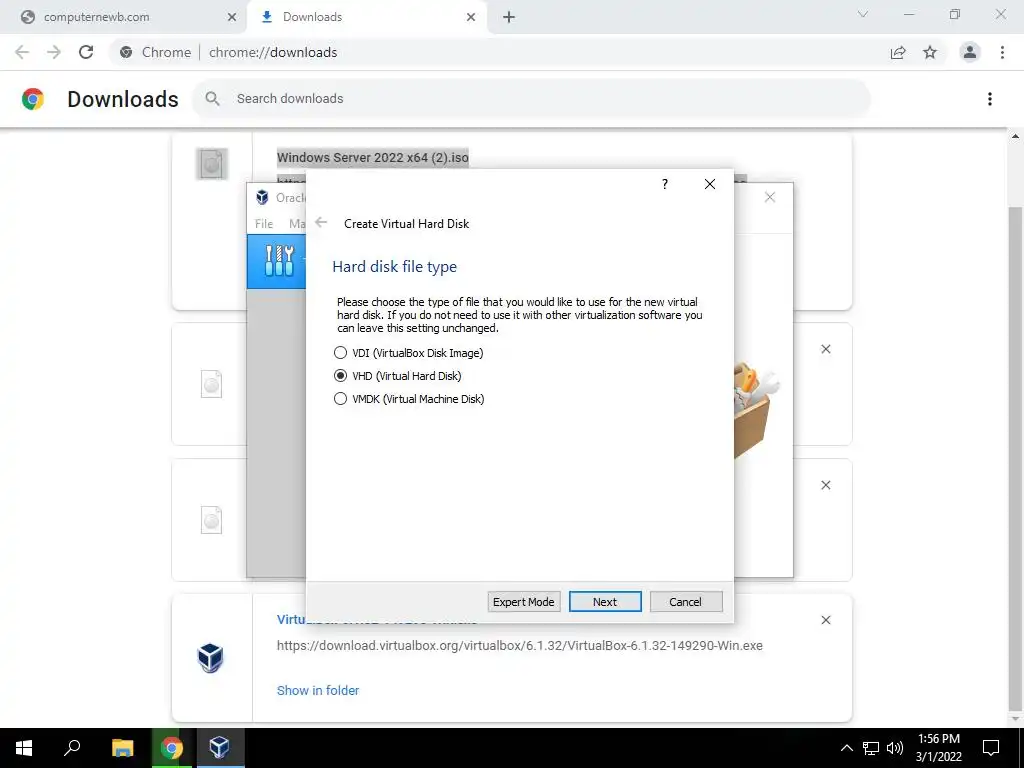Open Chrome's tab search chevron
1024x768 pixels.
point(863,14)
